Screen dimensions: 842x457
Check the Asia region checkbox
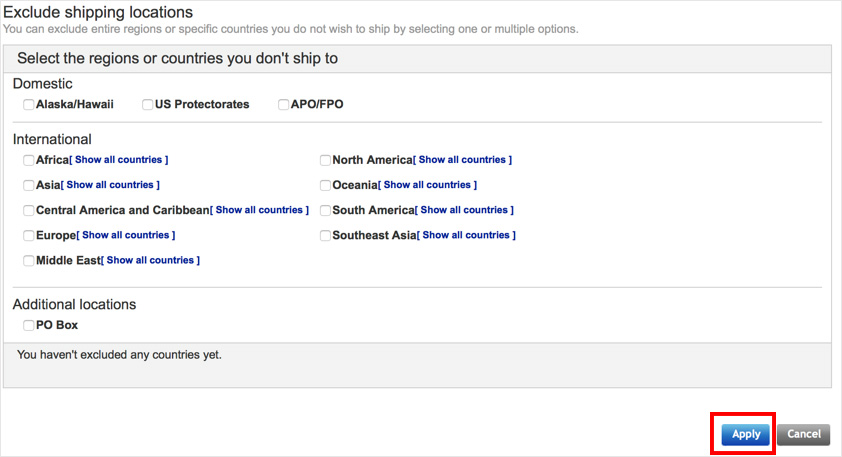[x=28, y=185]
